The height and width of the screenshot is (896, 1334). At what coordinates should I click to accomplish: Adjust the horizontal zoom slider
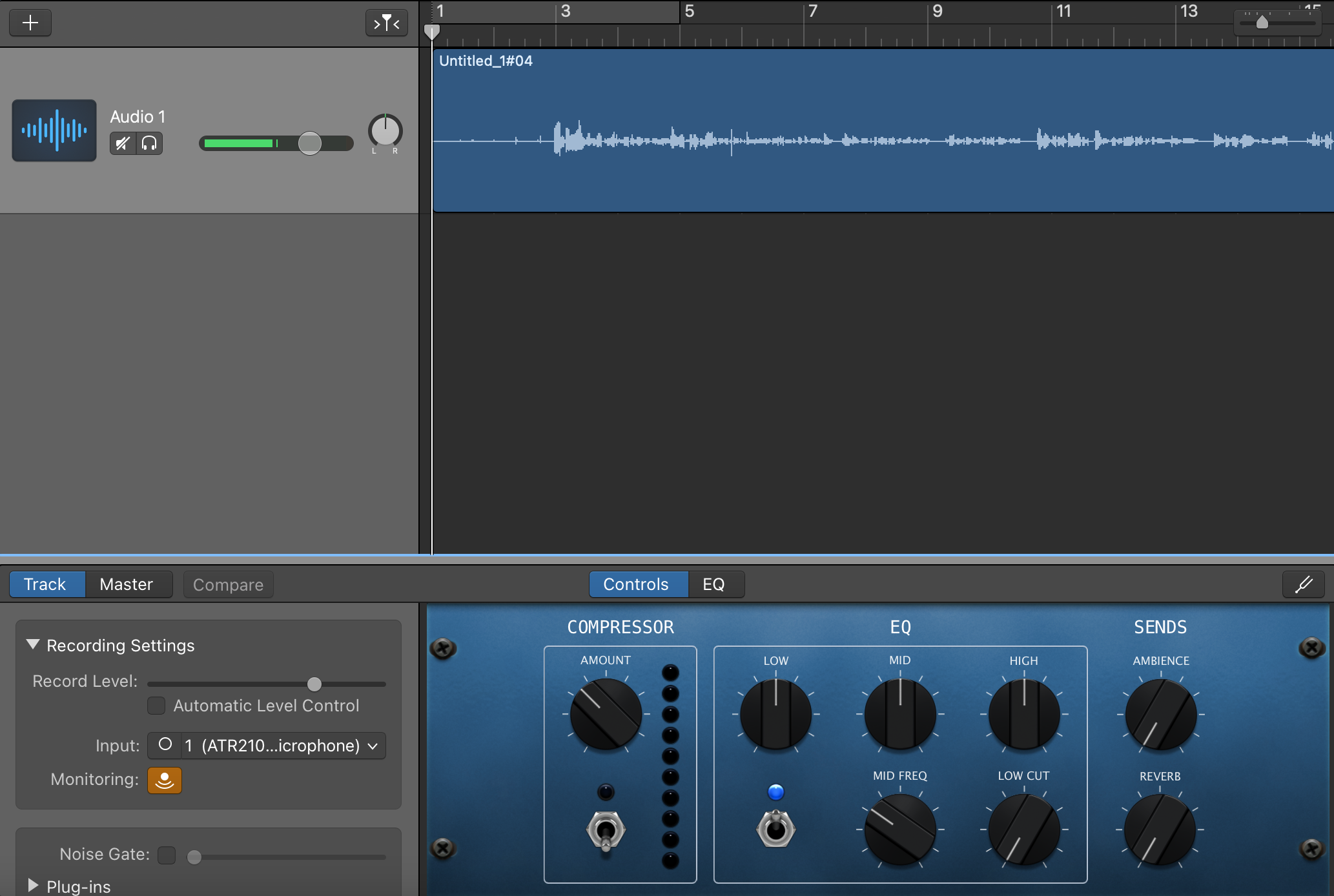coord(1262,23)
